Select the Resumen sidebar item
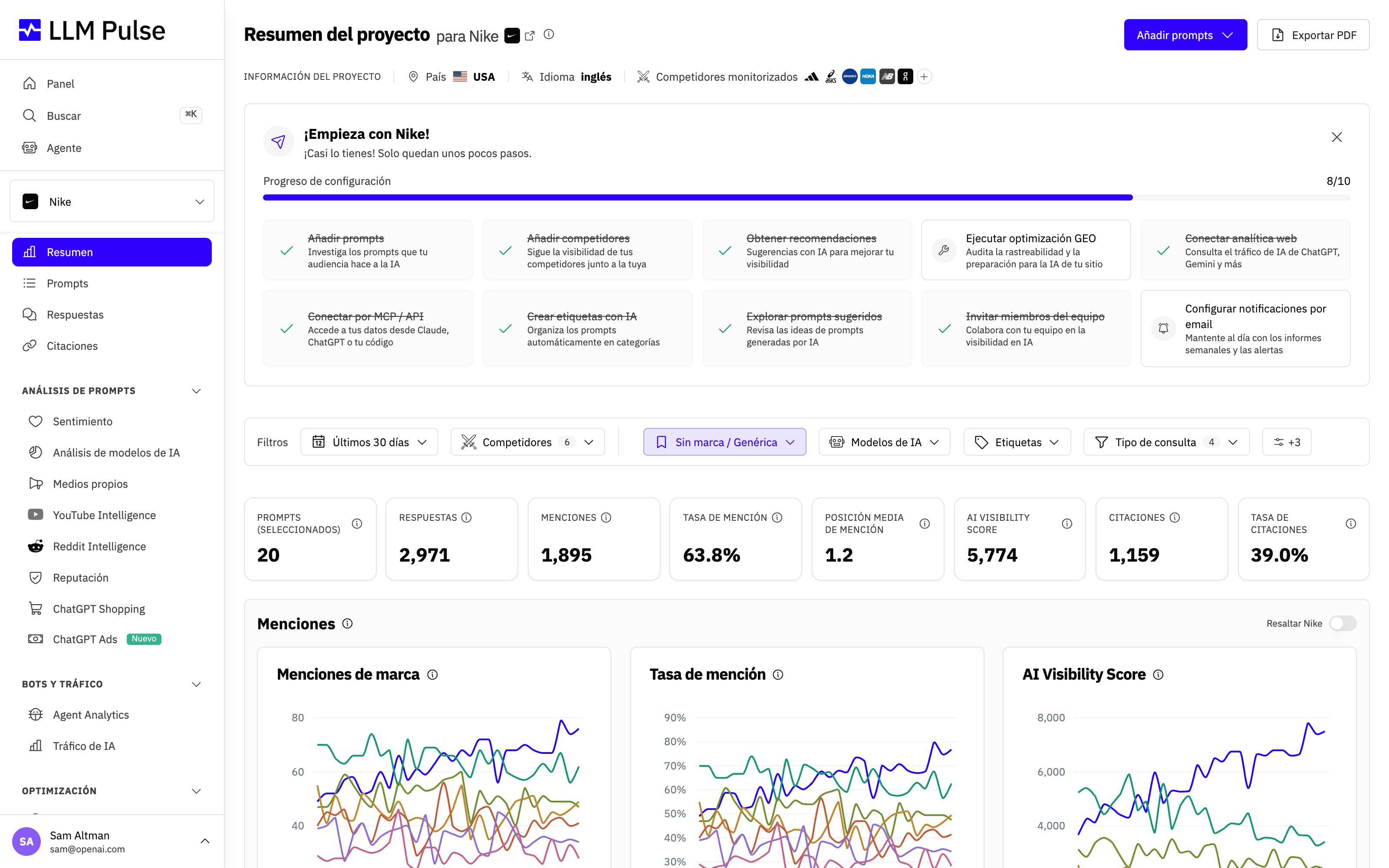Image resolution: width=1389 pixels, height=868 pixels. (x=112, y=252)
